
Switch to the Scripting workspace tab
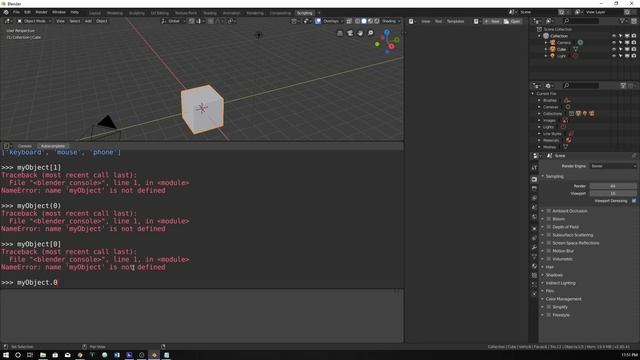[x=304, y=13]
